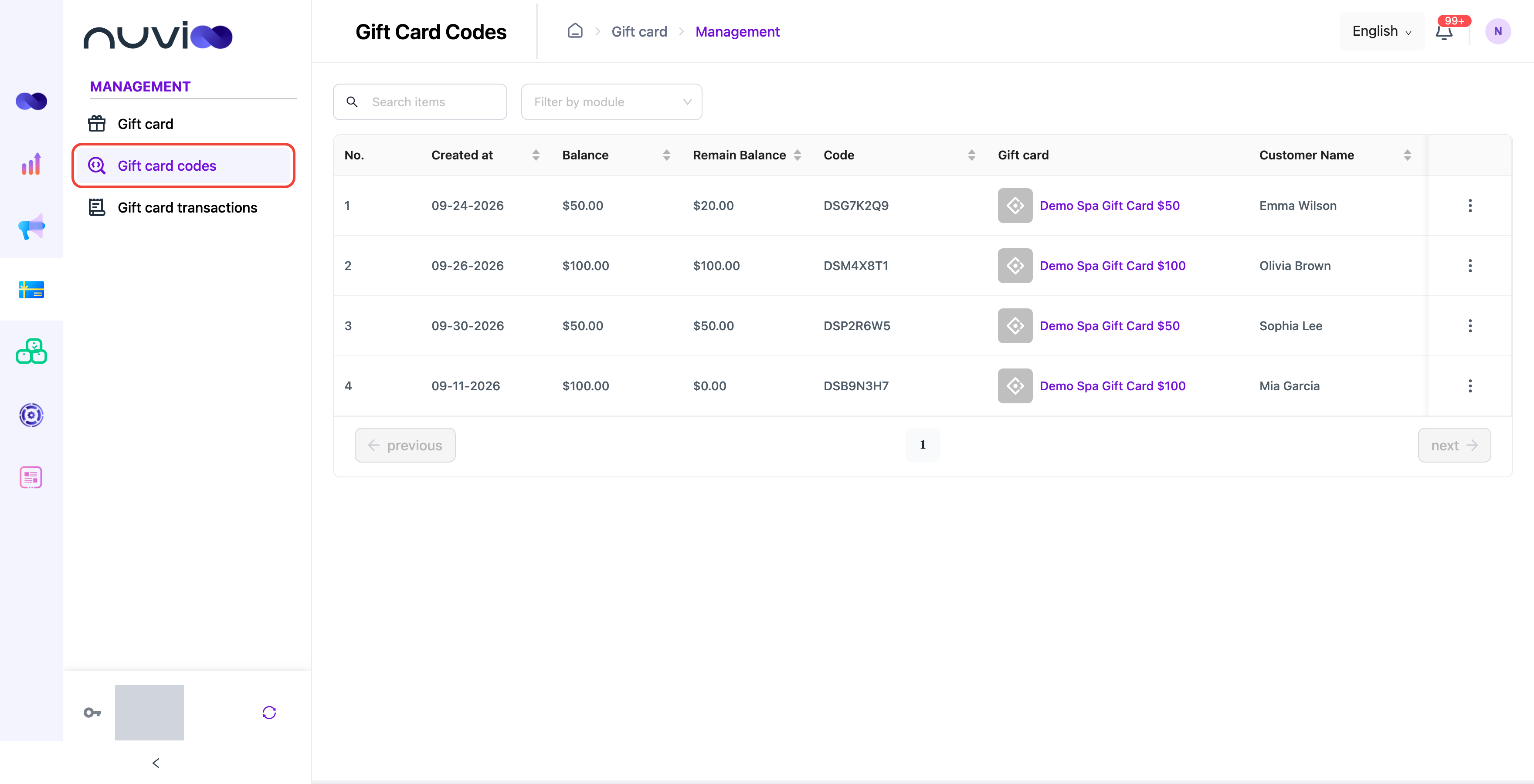Open actions menu for Mia Garcia row

[1470, 386]
